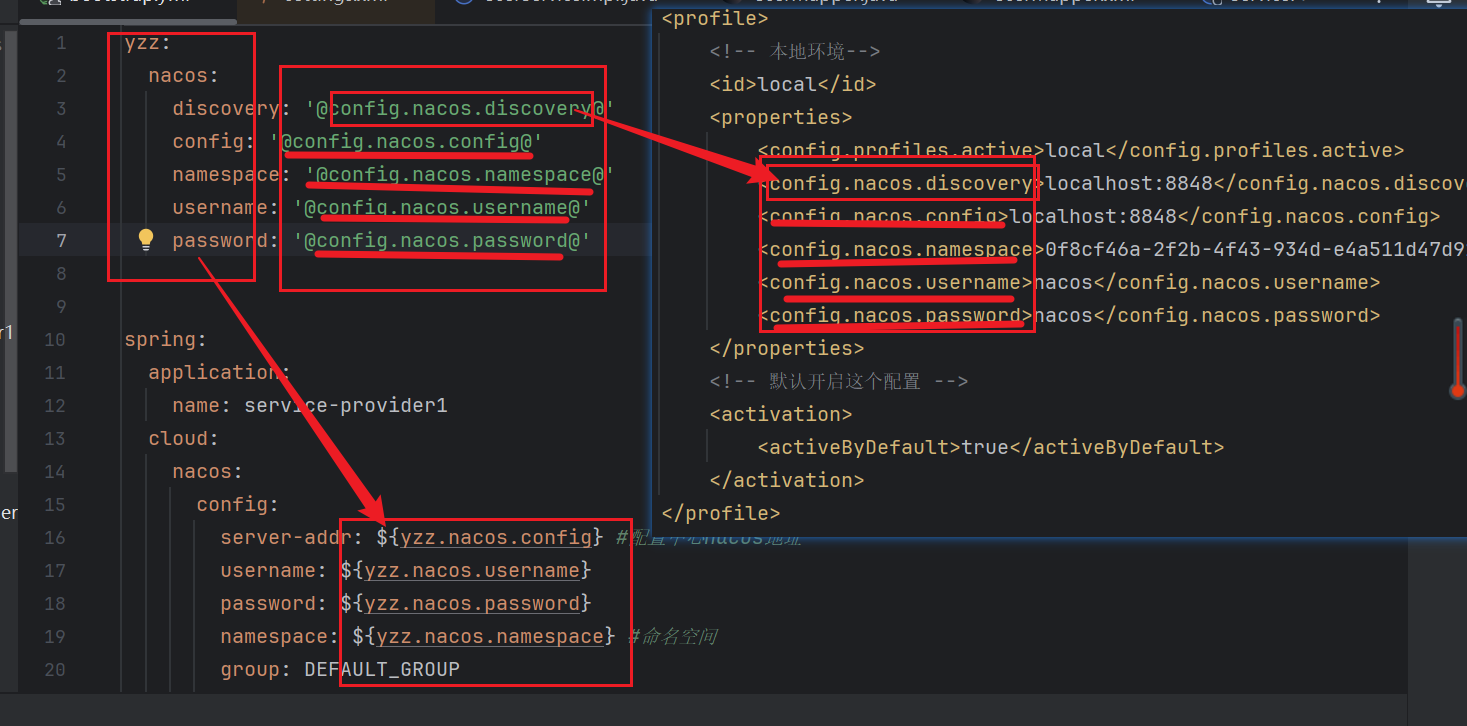Click the opening <activation> tag

pos(781,414)
